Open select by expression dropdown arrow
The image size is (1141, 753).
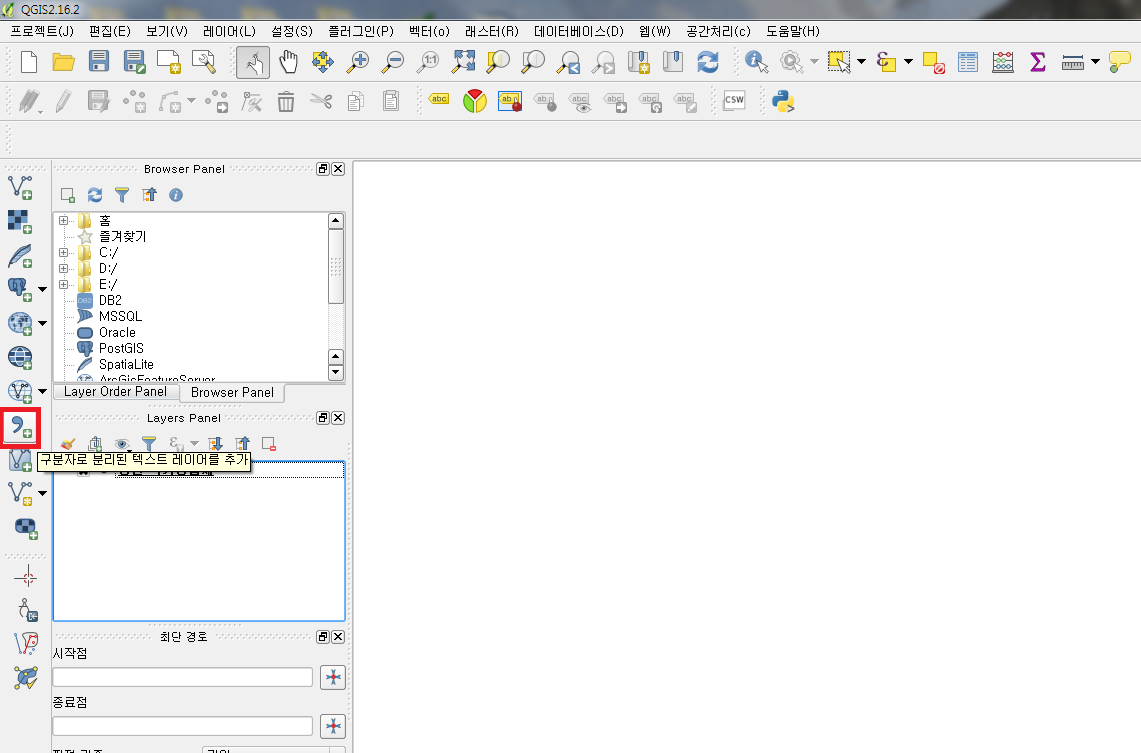(908, 62)
